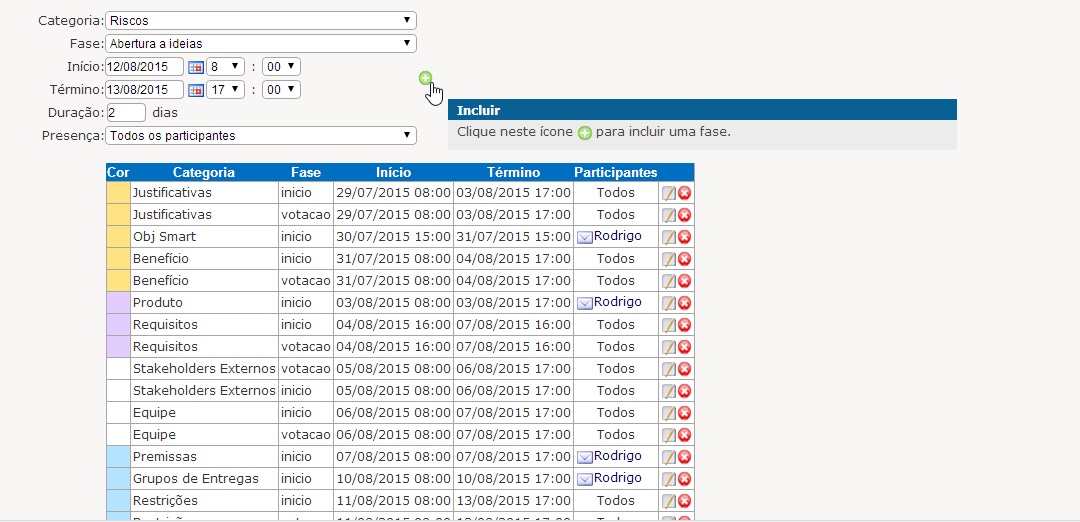This screenshot has width=1080, height=522.
Task: Open the Término date calendar picker
Action: coord(196,90)
